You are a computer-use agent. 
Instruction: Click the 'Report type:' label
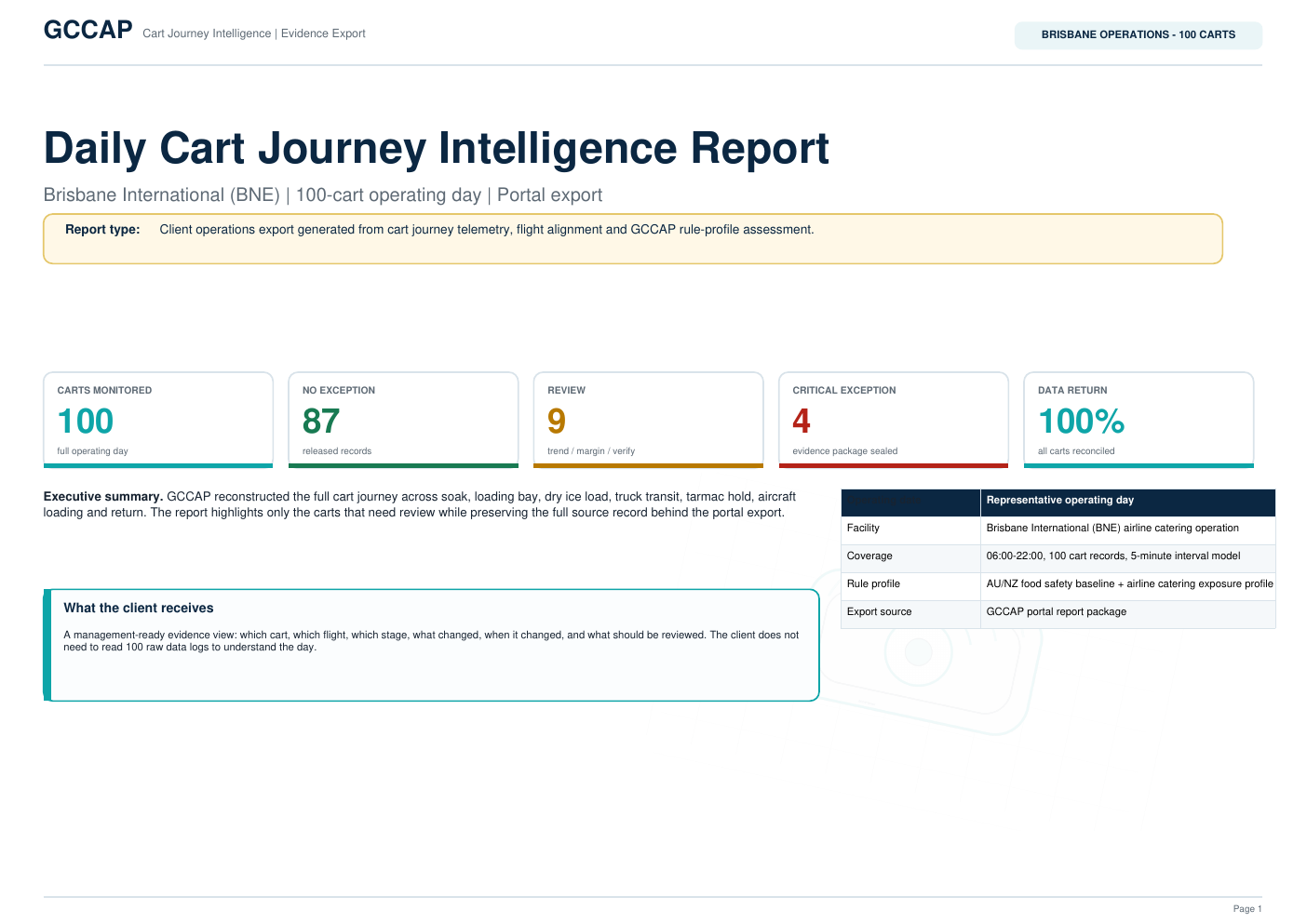[x=102, y=230]
